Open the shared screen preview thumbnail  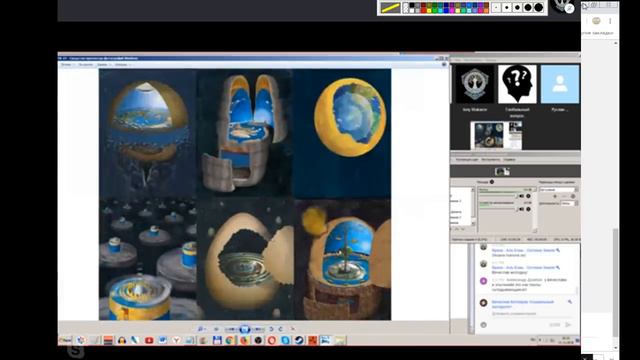496,135
